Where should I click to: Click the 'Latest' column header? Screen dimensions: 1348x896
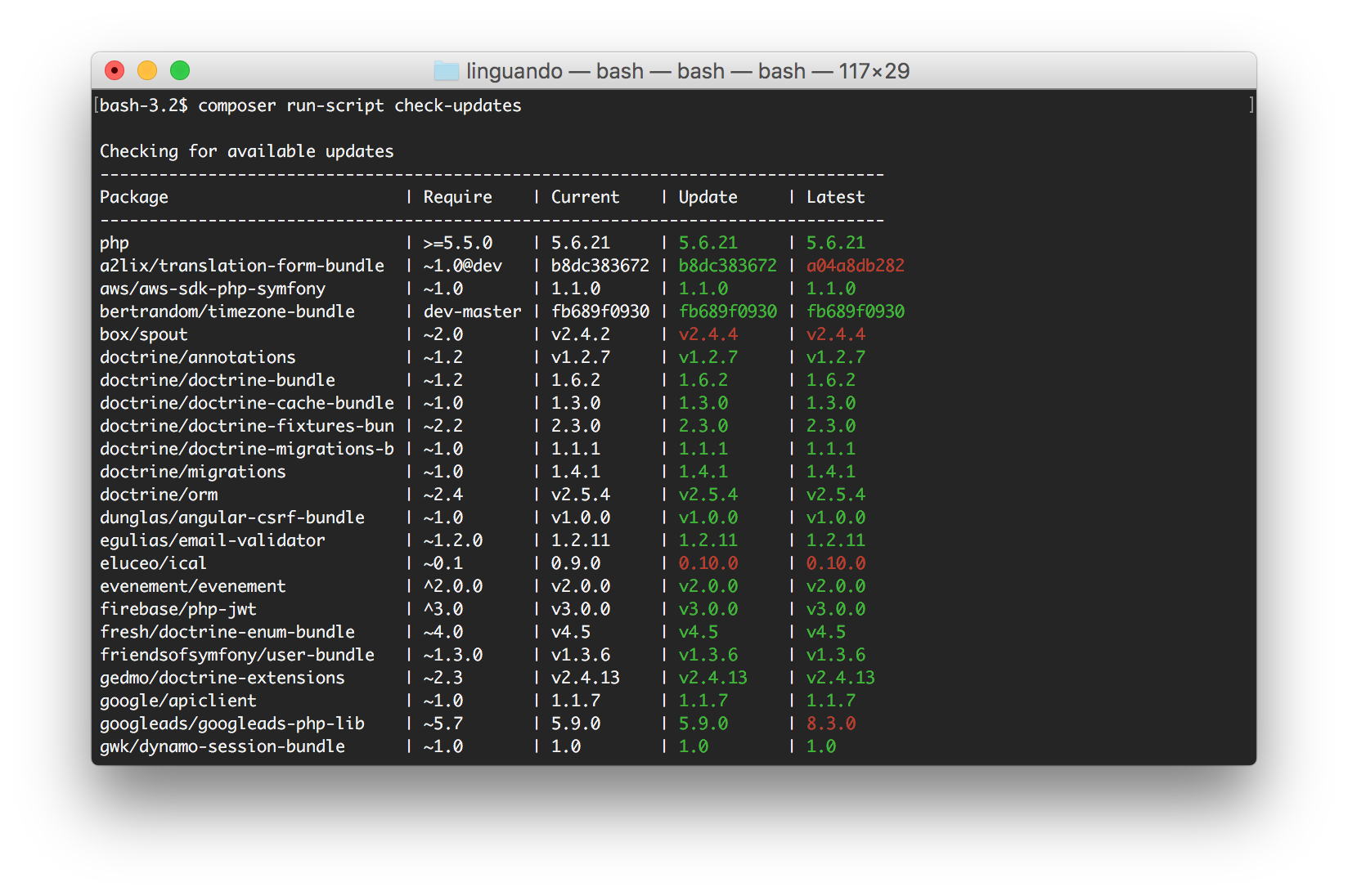(836, 197)
